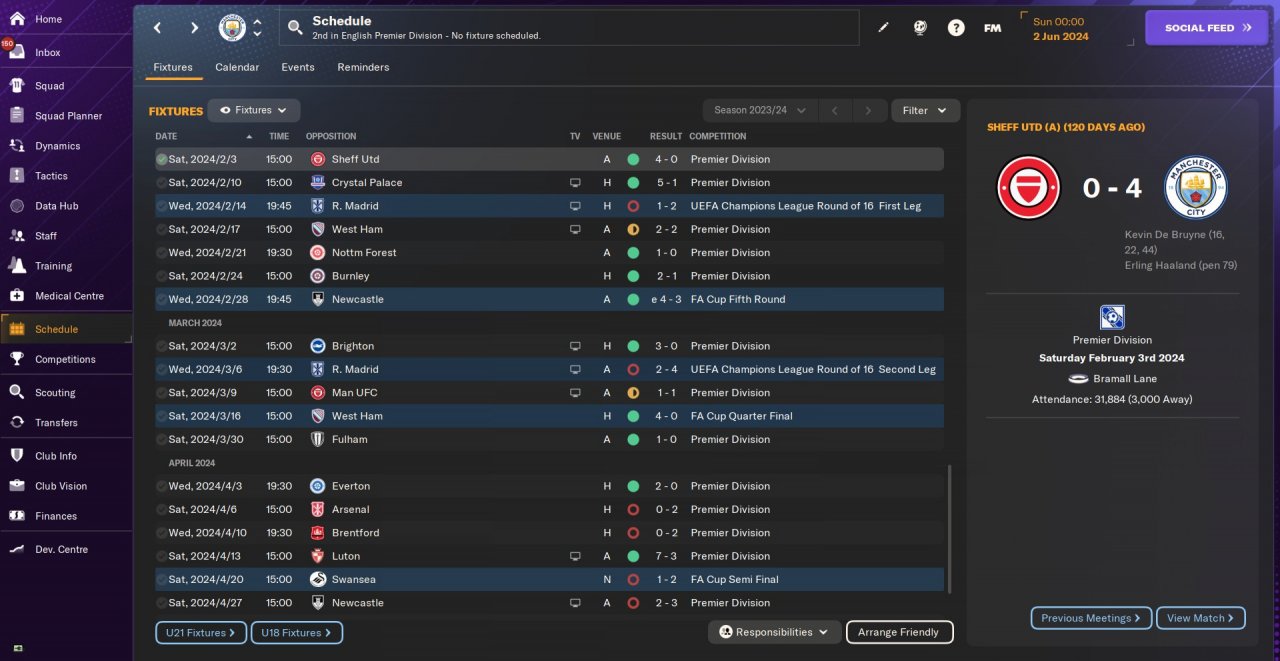The image size is (1280, 661).
Task: Open Dev. Centre sidebar item
Action: click(x=61, y=549)
